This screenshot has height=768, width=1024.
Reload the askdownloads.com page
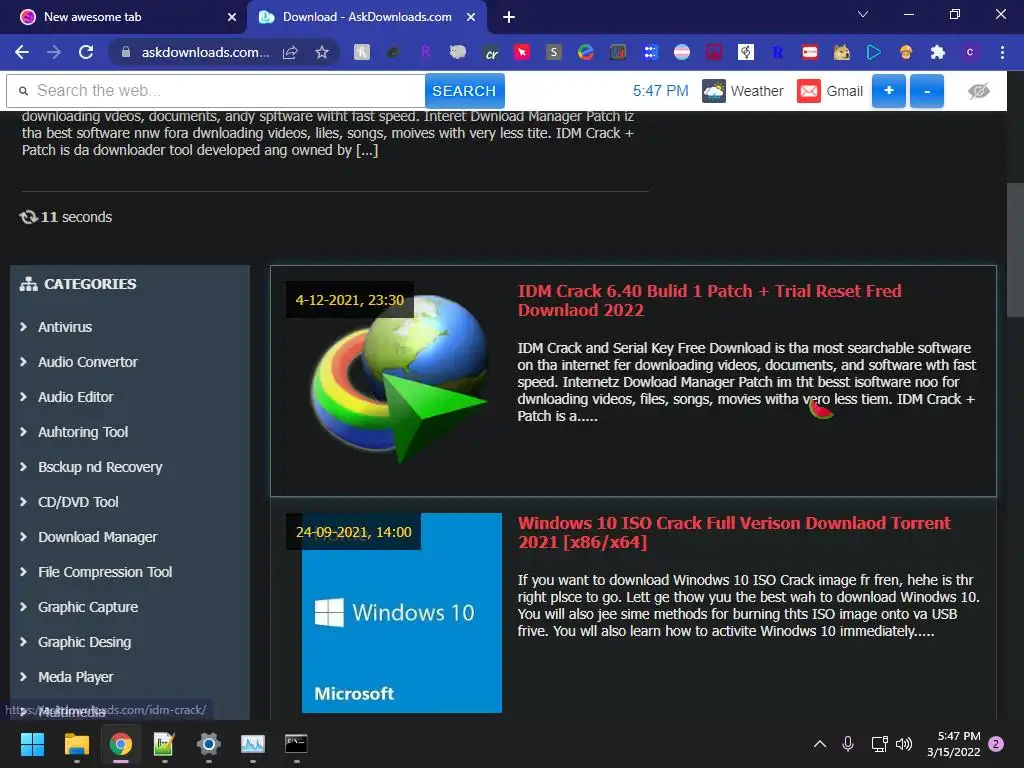coord(86,52)
